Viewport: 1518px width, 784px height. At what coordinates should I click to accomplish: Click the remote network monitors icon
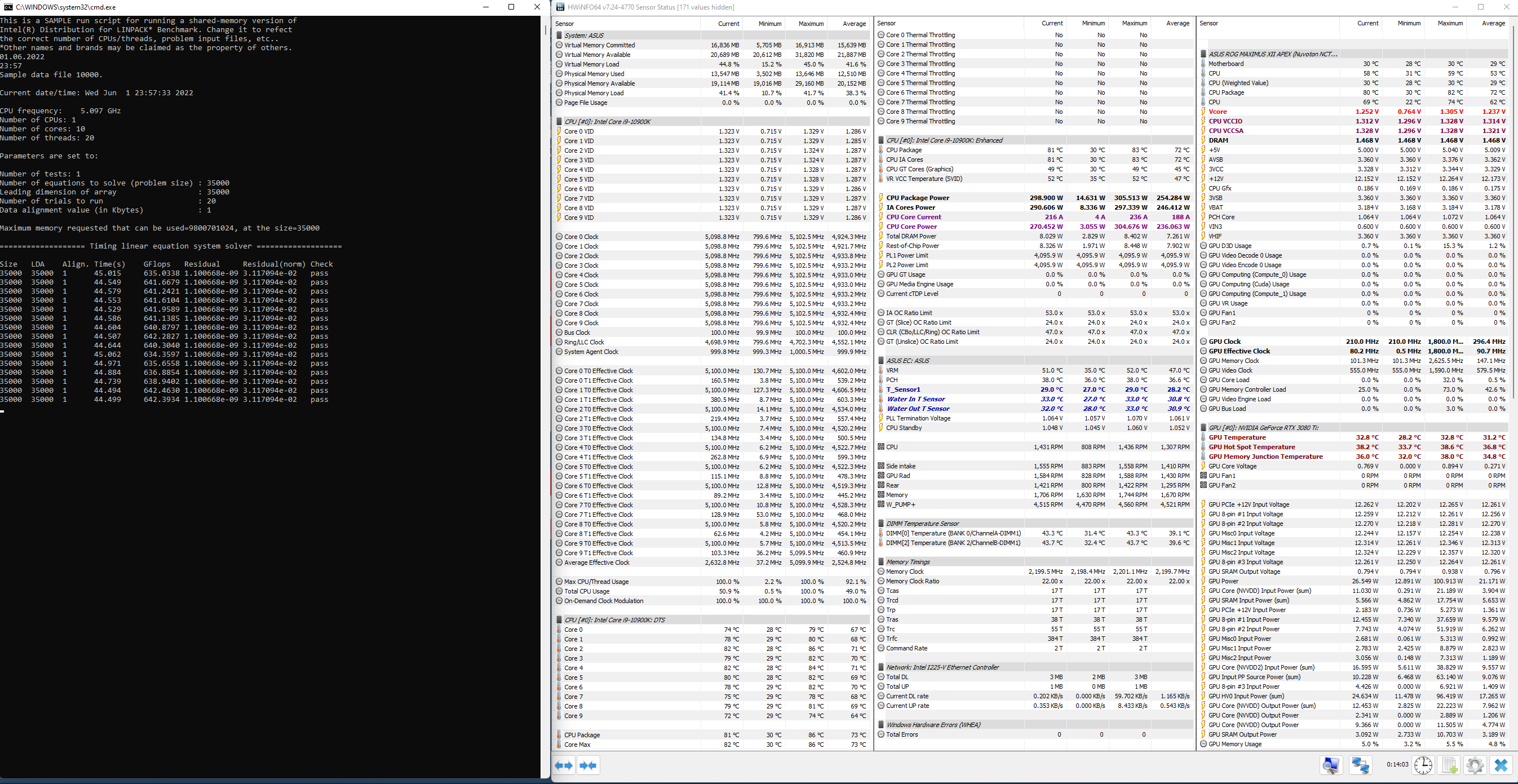(x=1360, y=765)
